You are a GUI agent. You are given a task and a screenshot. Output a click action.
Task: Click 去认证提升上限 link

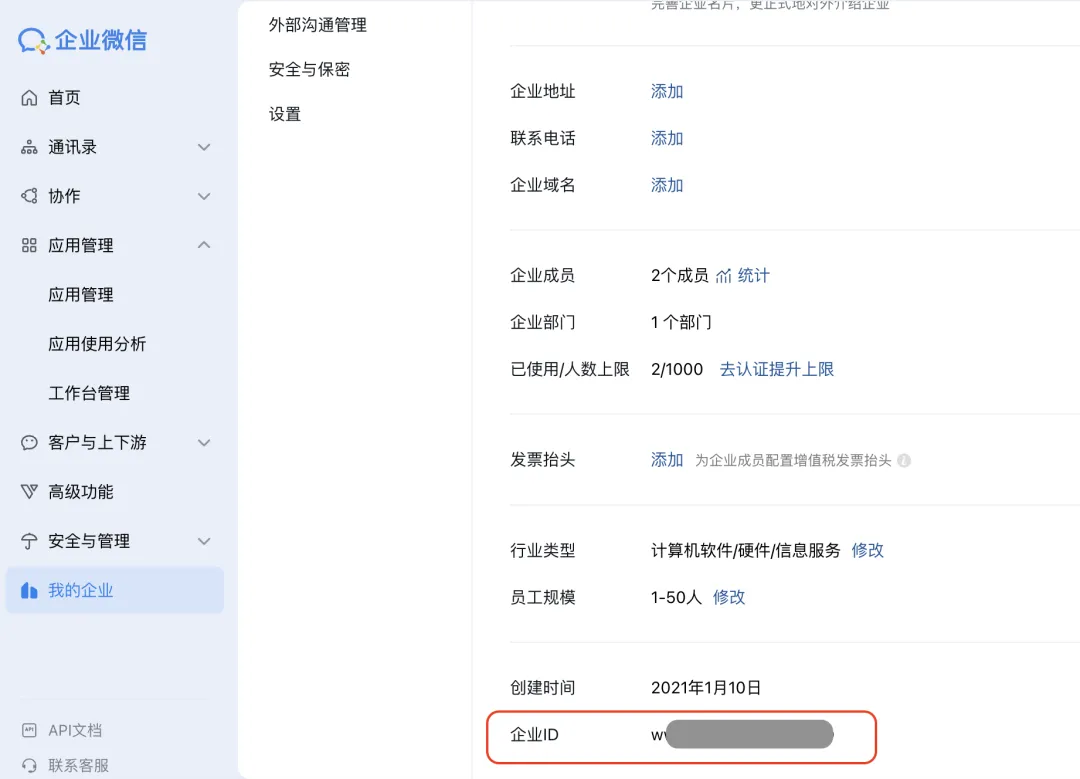pos(776,369)
